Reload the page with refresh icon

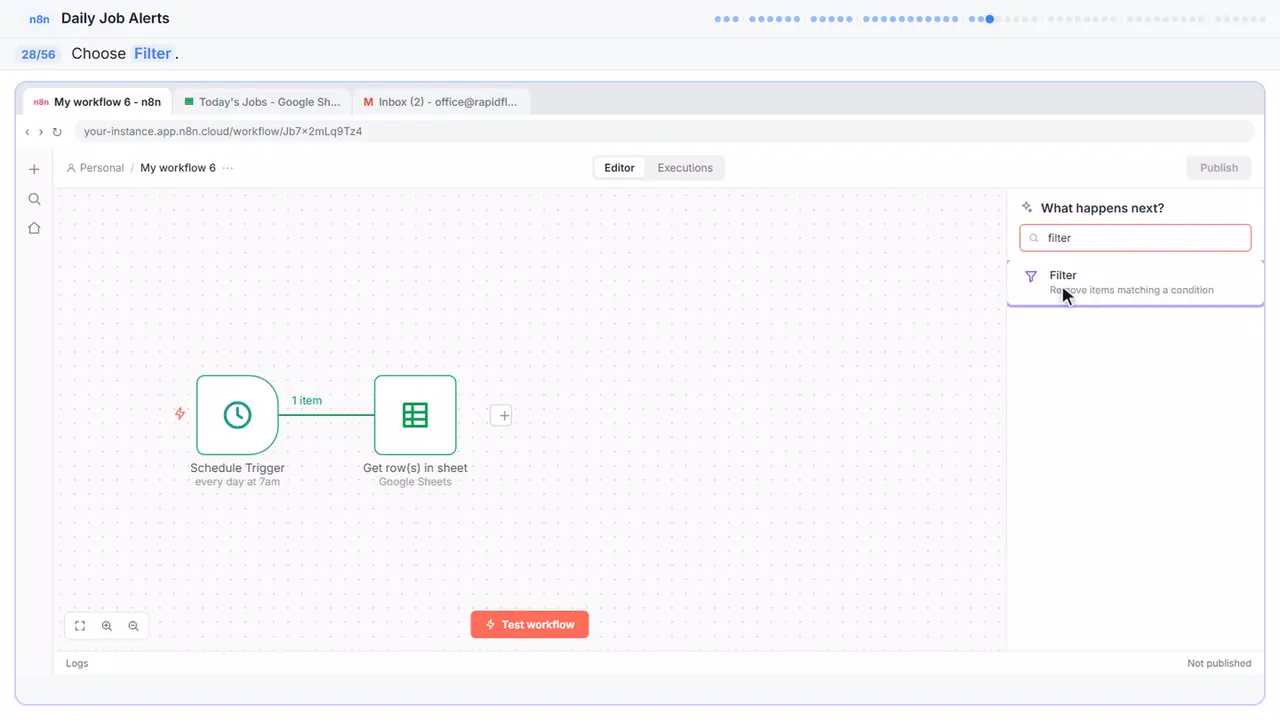(57, 132)
